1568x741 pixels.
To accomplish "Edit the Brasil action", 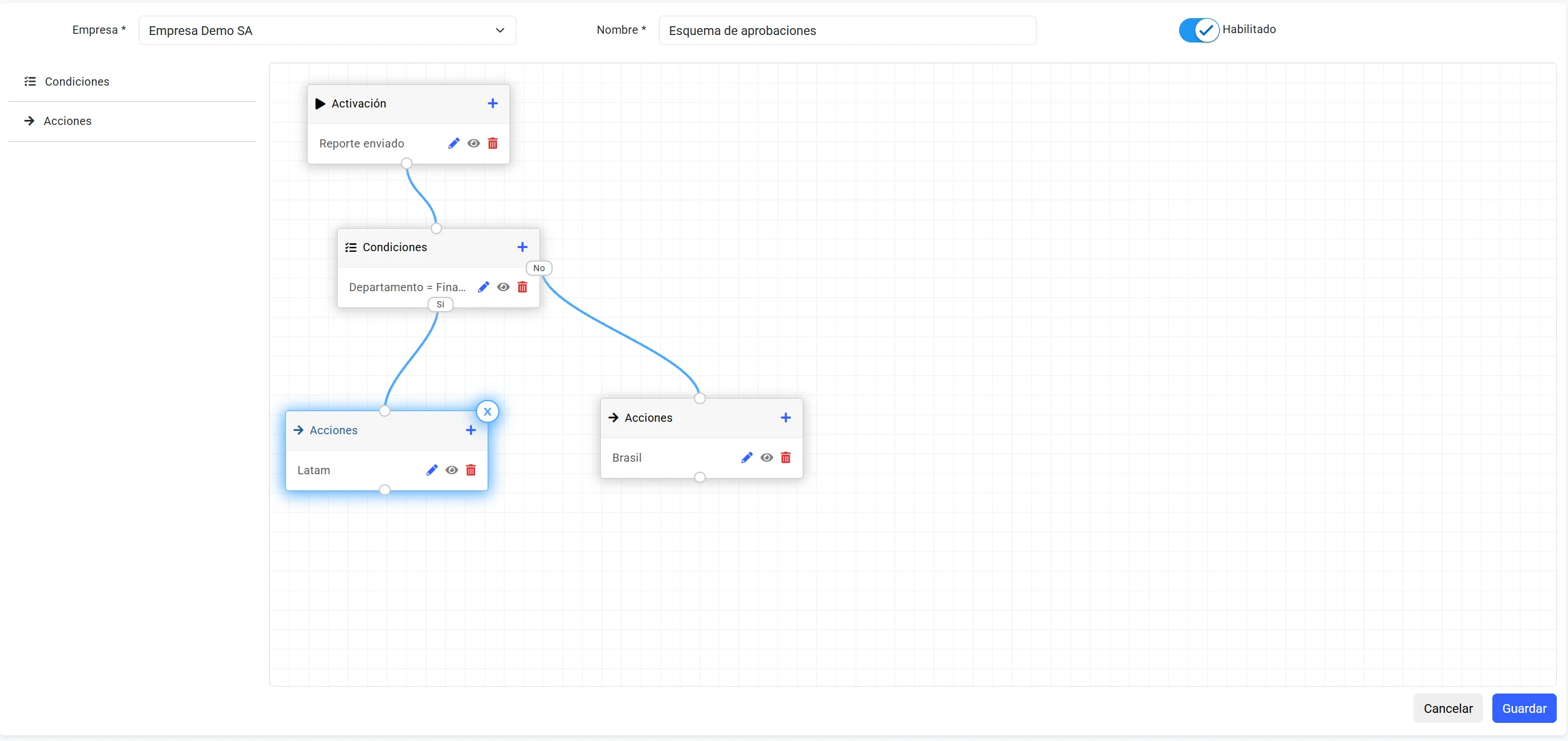I will coord(747,458).
